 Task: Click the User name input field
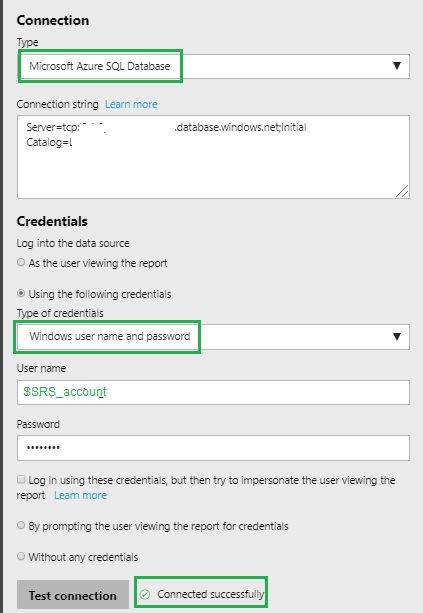click(213, 392)
